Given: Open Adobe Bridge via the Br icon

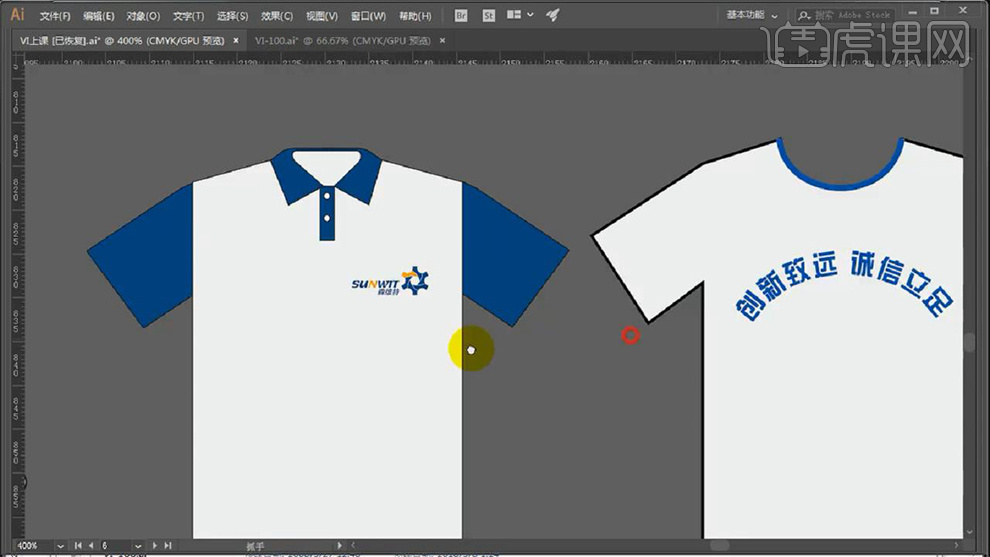Looking at the screenshot, I should click(x=461, y=15).
